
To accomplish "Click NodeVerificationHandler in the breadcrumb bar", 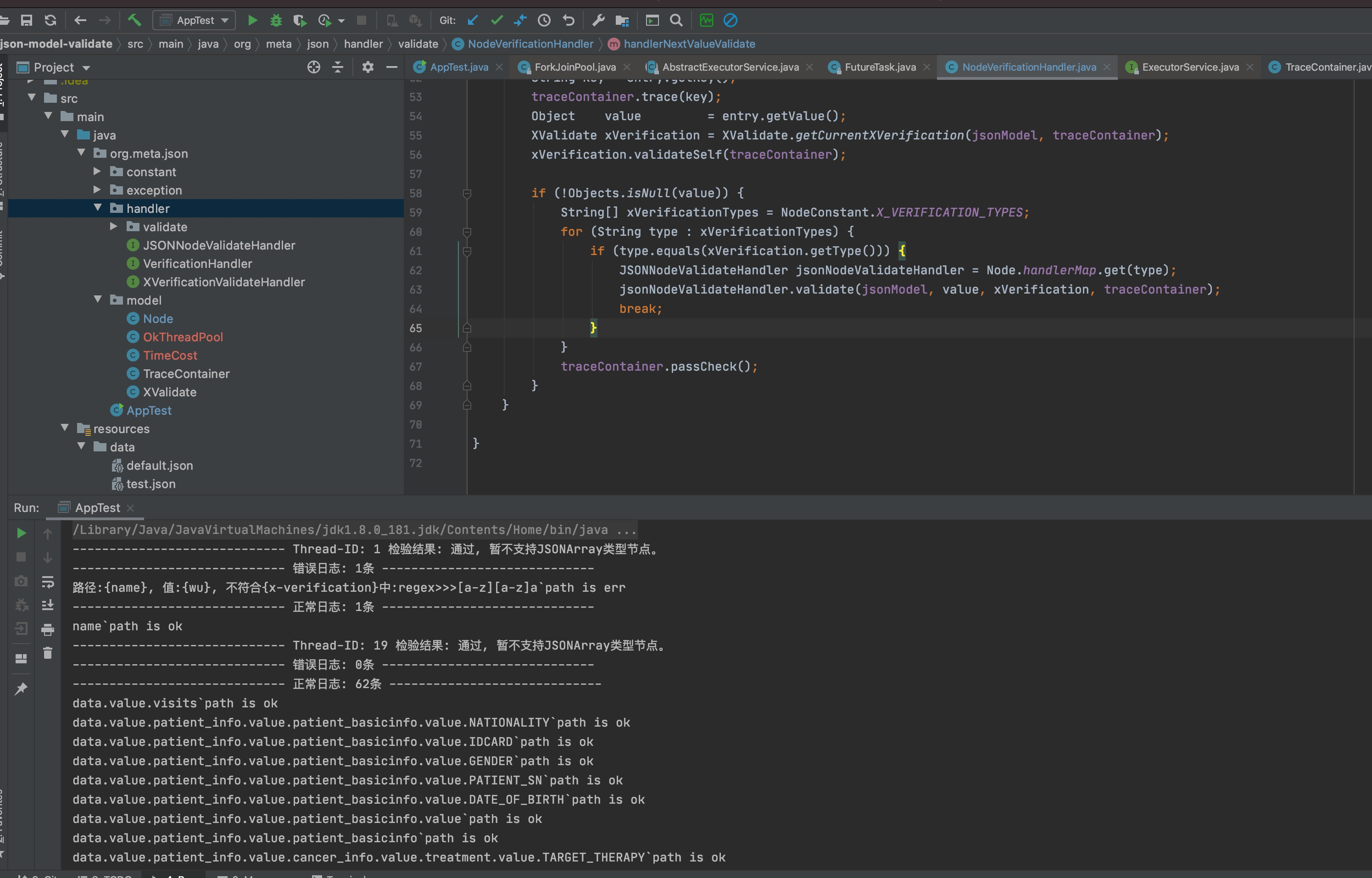I will [x=529, y=44].
